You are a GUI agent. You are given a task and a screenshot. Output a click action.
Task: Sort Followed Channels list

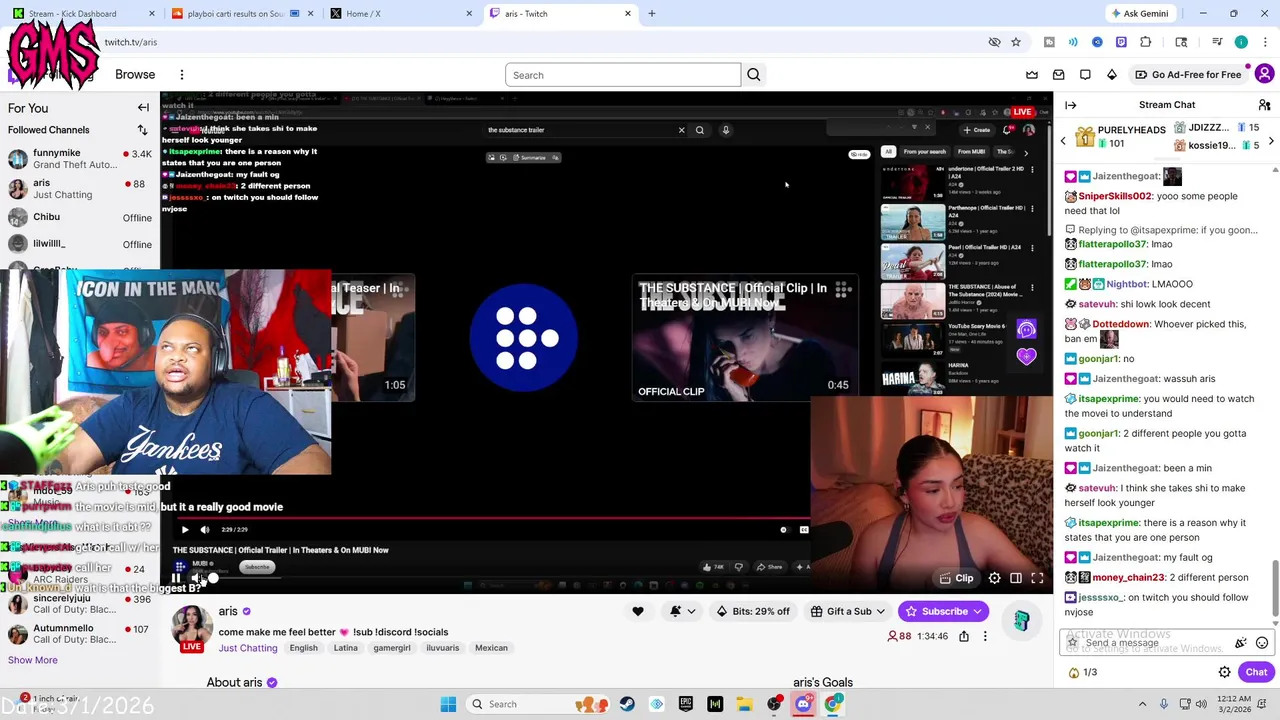coord(142,130)
